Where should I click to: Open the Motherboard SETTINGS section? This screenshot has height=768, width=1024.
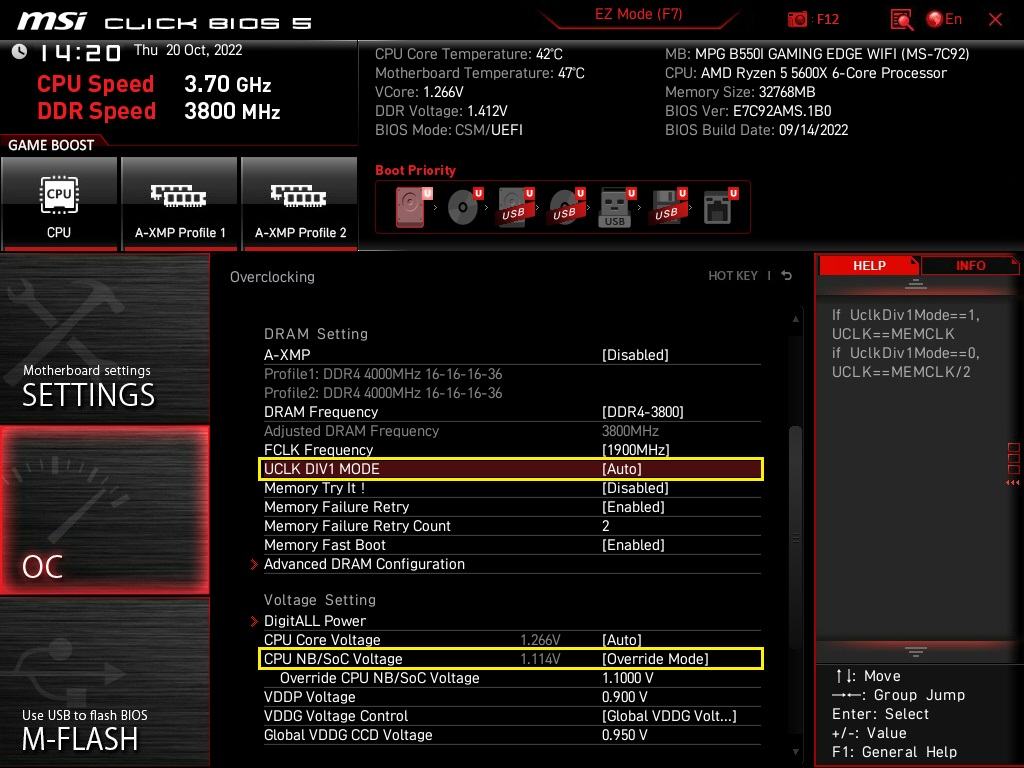[x=104, y=339]
